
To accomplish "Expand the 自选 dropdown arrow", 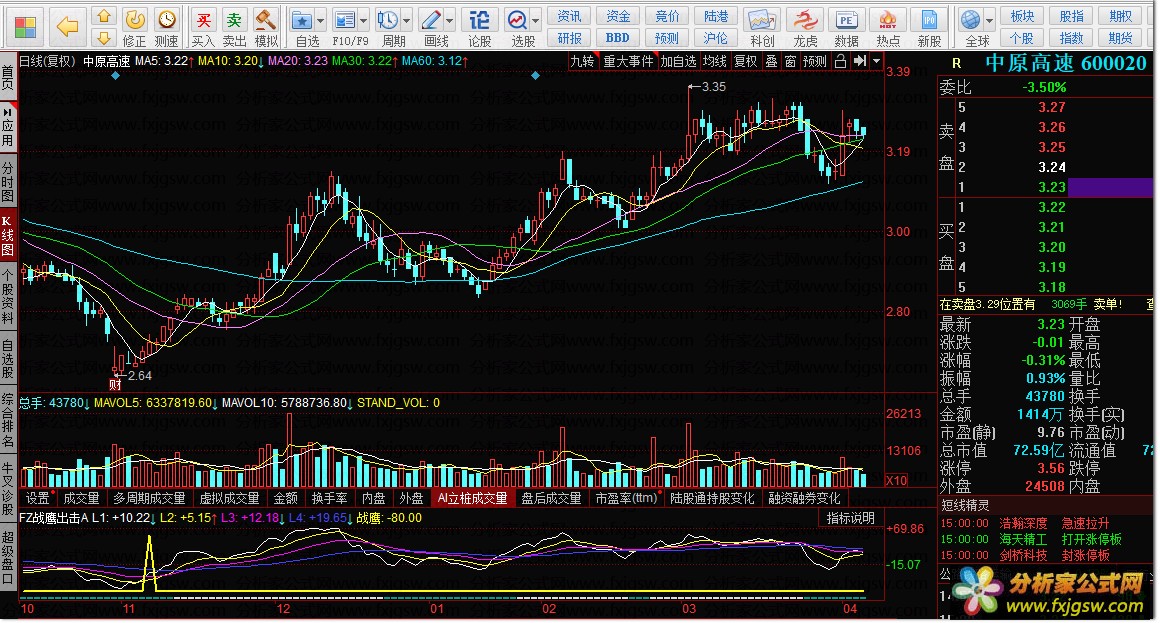I will [x=320, y=21].
